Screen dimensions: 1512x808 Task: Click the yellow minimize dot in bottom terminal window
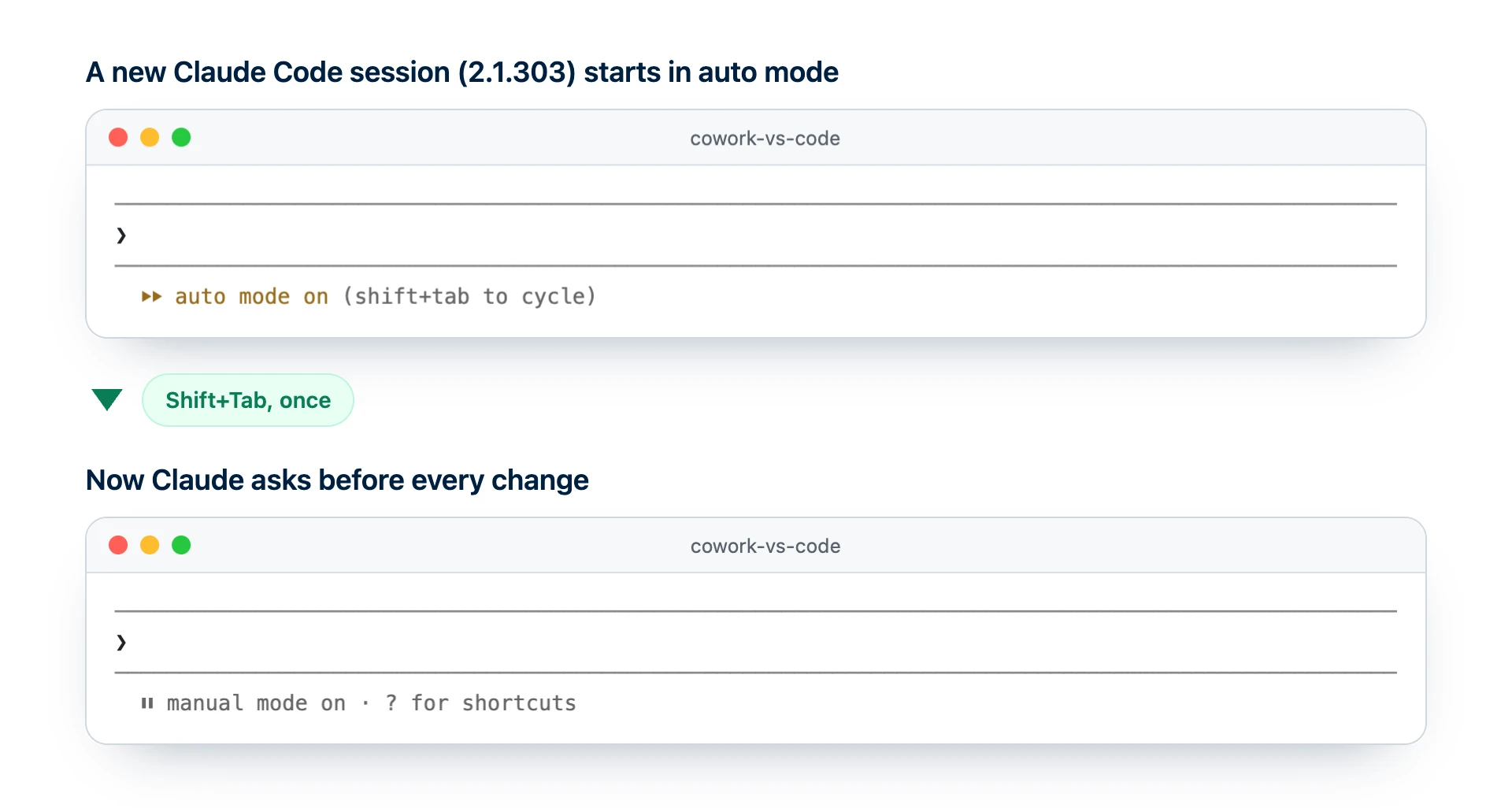(150, 545)
